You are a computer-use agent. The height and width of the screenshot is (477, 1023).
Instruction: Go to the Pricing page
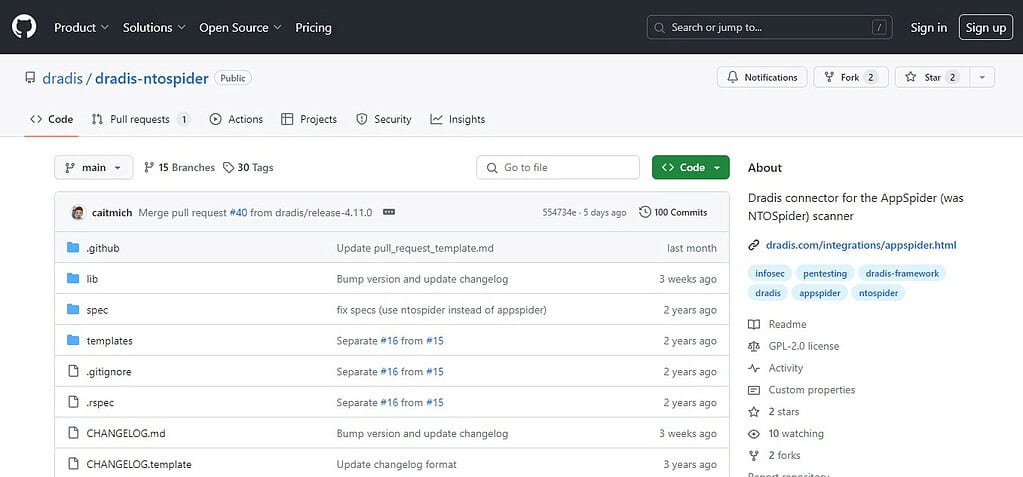click(313, 27)
